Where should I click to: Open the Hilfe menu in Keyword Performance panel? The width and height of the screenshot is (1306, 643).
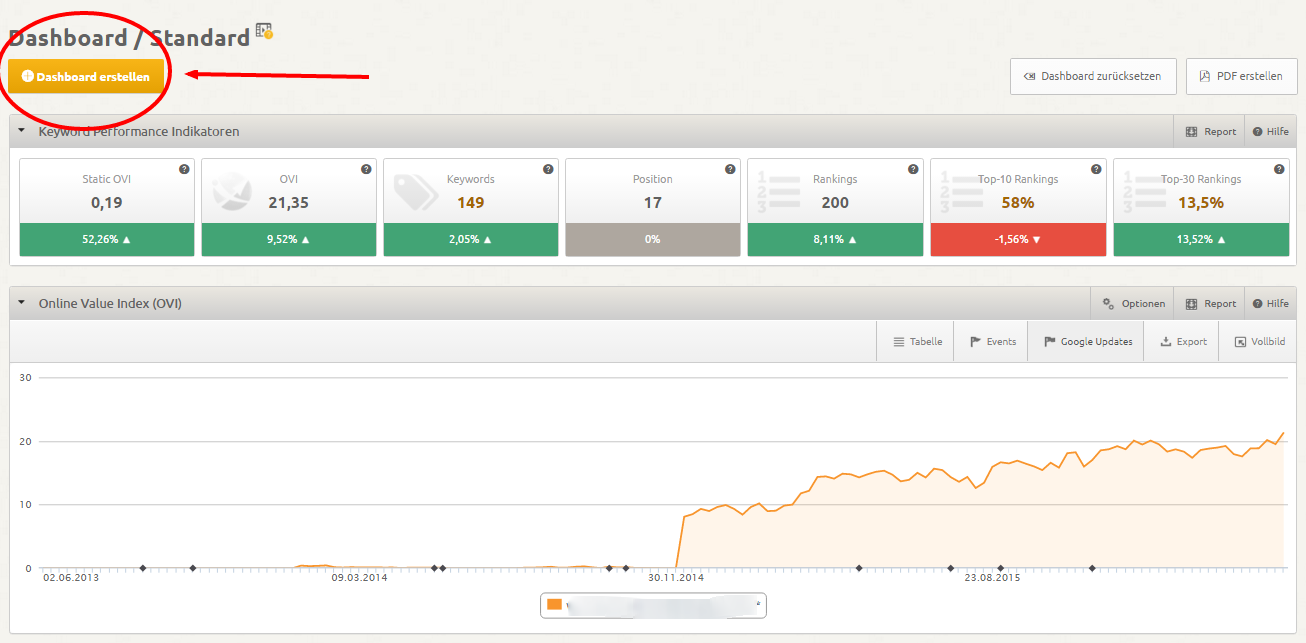1270,131
